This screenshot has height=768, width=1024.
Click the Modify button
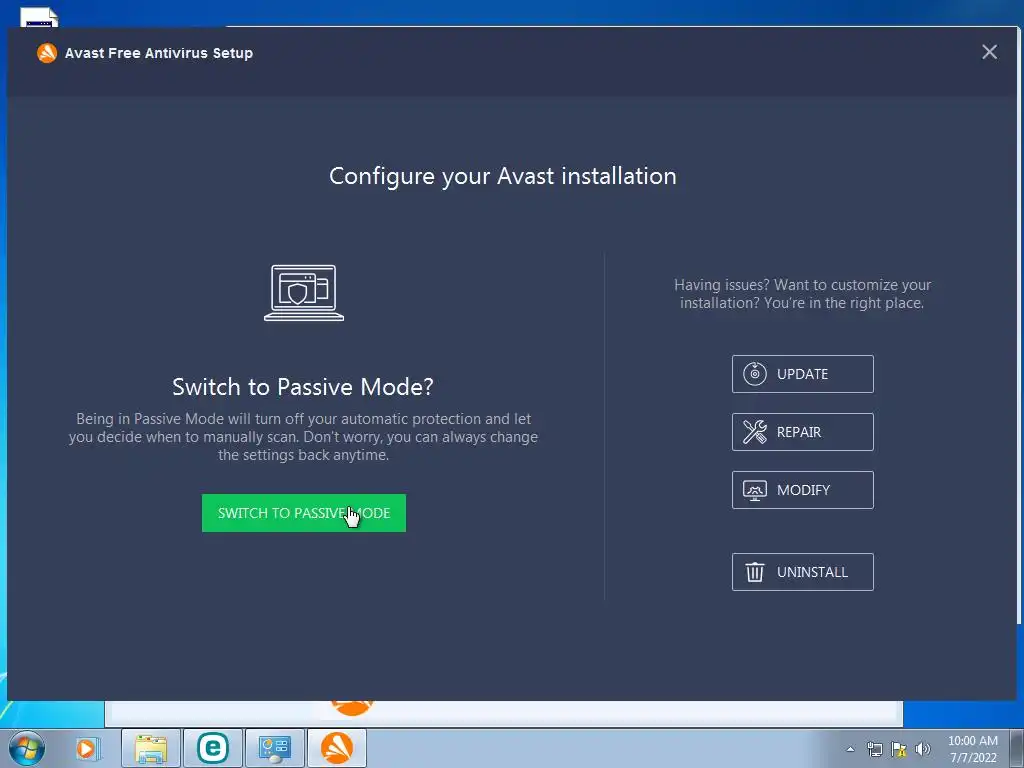tap(803, 490)
